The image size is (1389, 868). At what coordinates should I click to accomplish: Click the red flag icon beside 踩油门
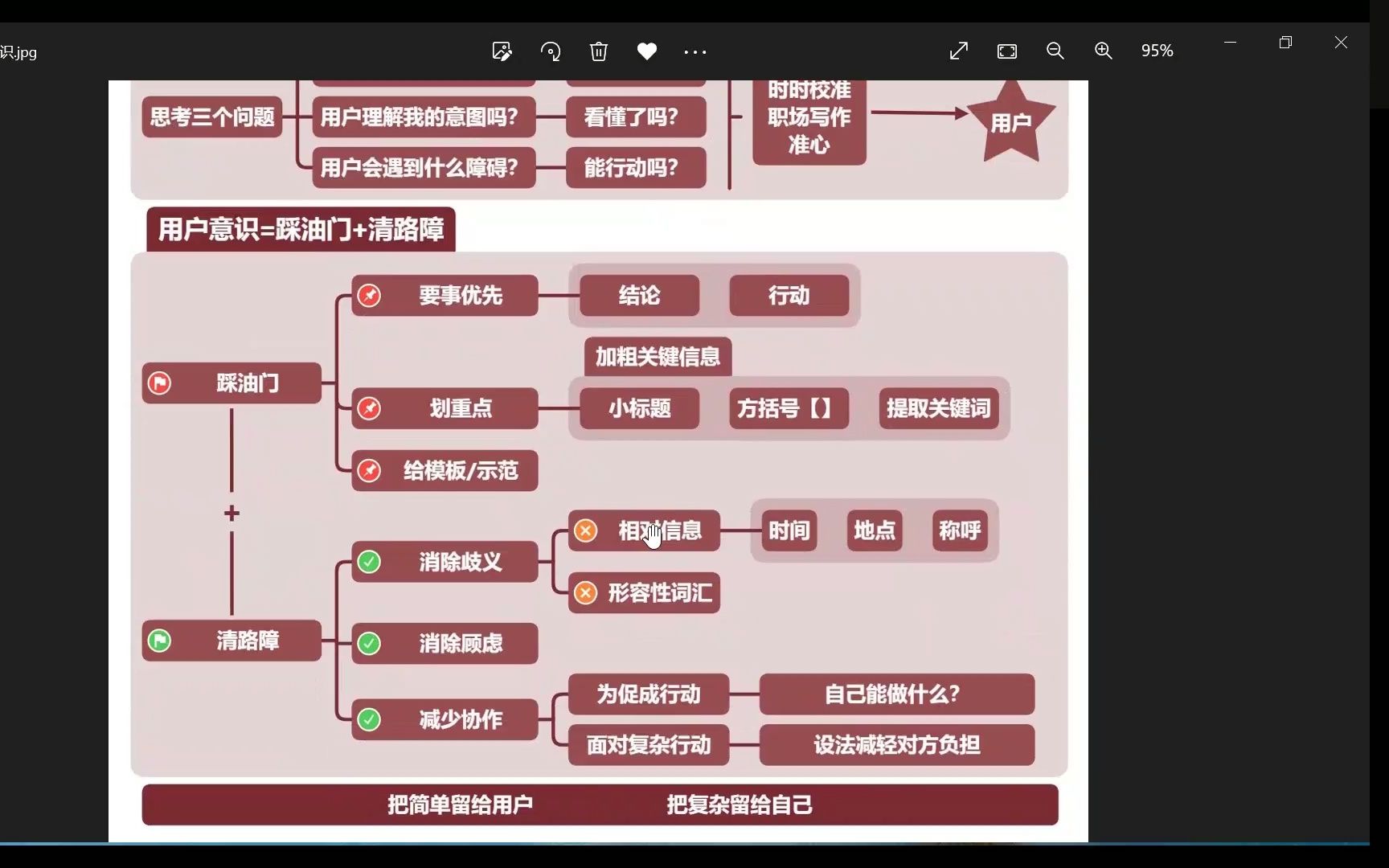[159, 383]
